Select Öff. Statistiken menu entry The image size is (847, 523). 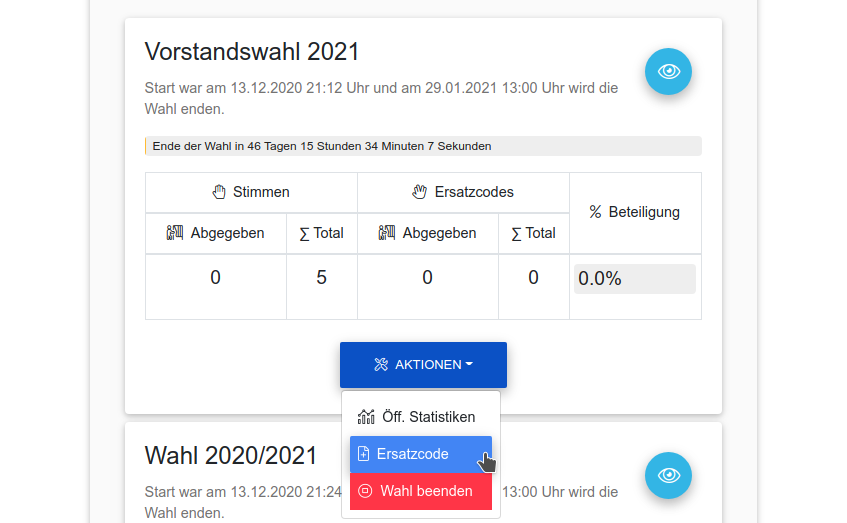[421, 416]
